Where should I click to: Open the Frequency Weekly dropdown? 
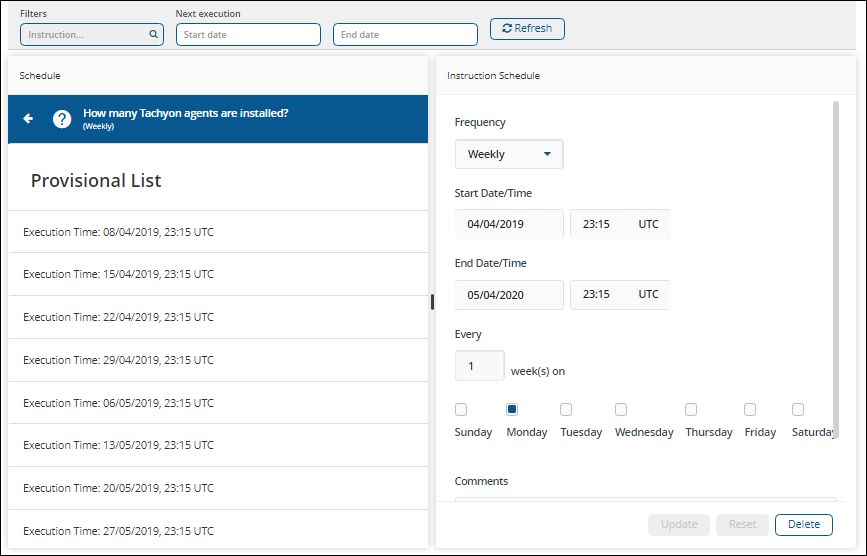(509, 154)
